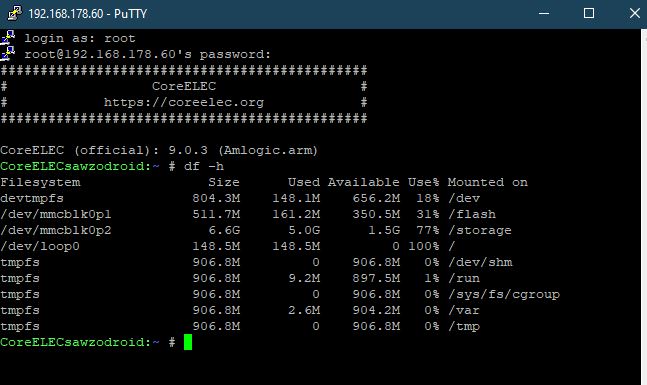
Task: Click the '/sys/fs/cgroup' mount point
Action: point(504,295)
